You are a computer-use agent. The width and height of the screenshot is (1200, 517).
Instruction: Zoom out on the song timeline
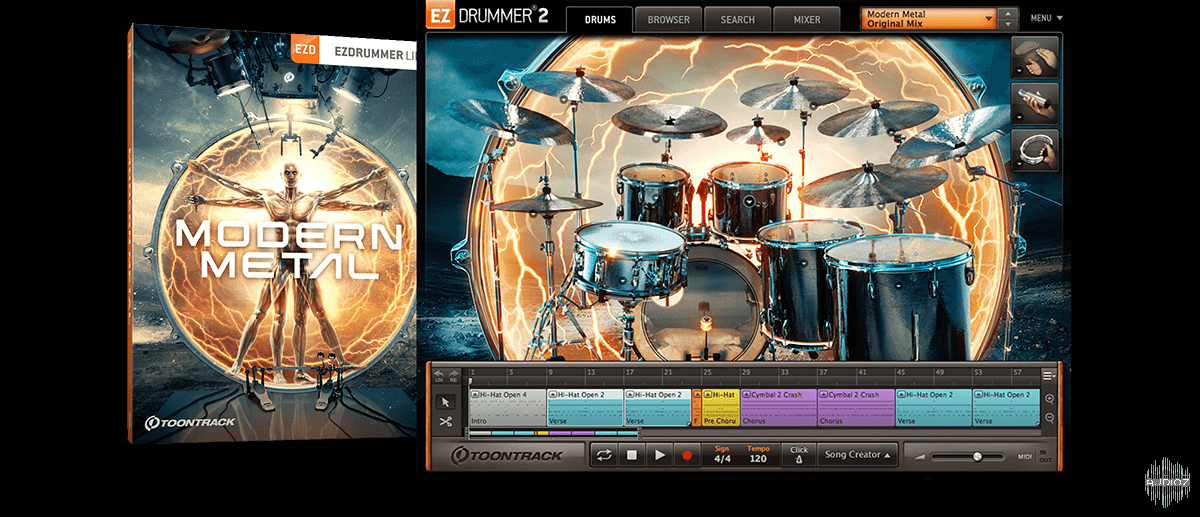1049,420
